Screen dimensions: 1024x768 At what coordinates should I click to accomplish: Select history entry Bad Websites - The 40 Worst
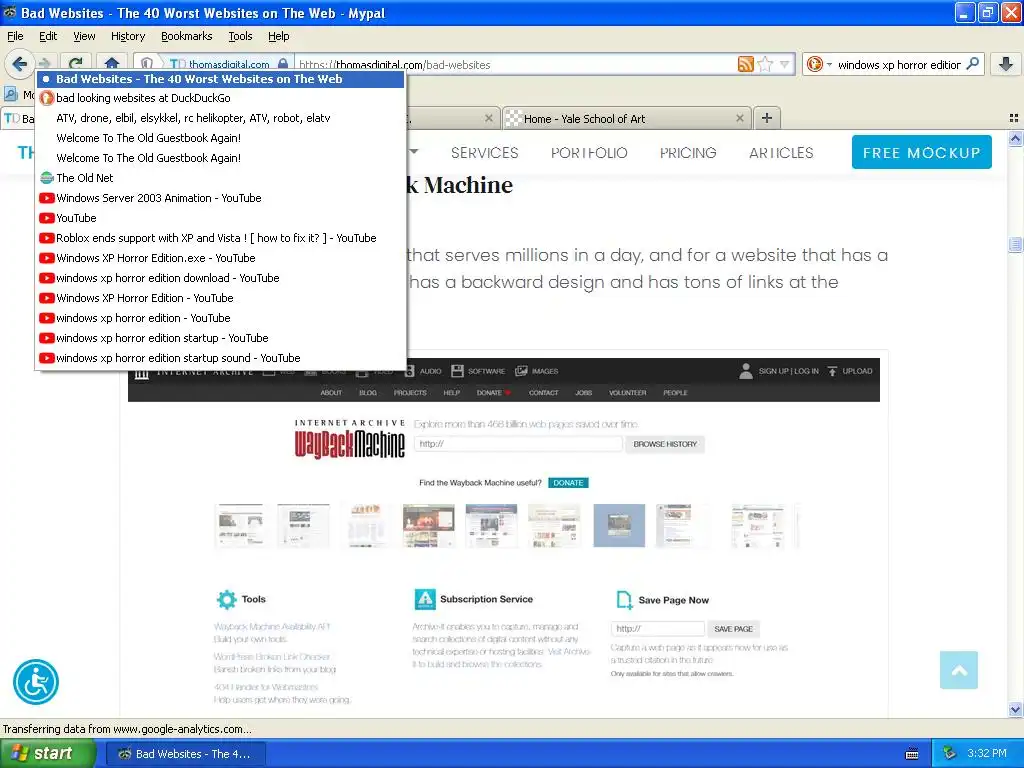(x=220, y=79)
